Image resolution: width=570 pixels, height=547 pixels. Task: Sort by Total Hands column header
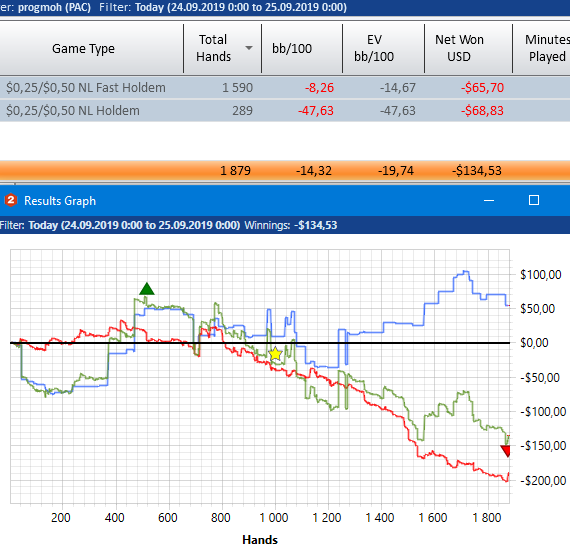click(222, 48)
